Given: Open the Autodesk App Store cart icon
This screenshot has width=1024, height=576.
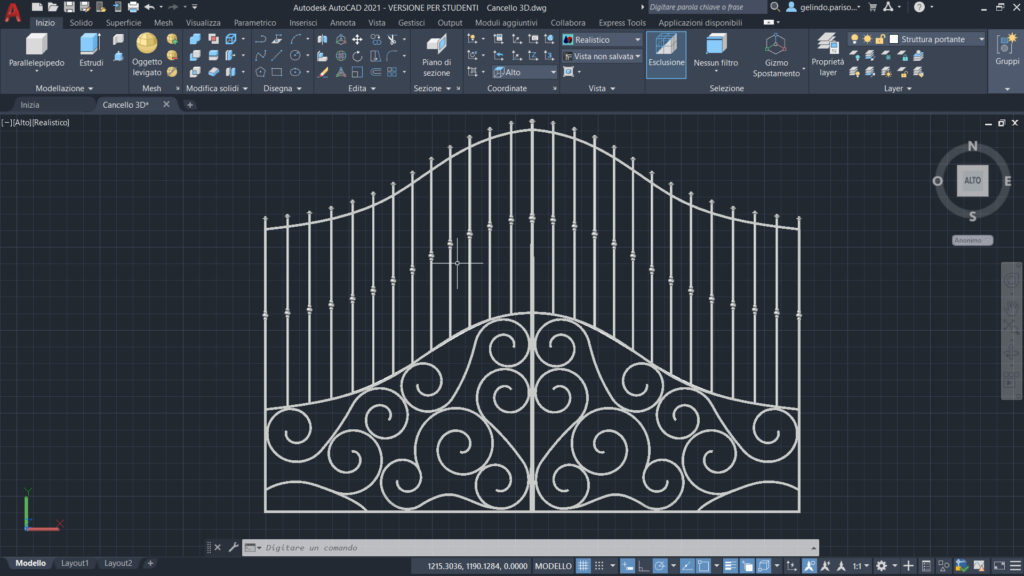Looking at the screenshot, I should (x=872, y=7).
